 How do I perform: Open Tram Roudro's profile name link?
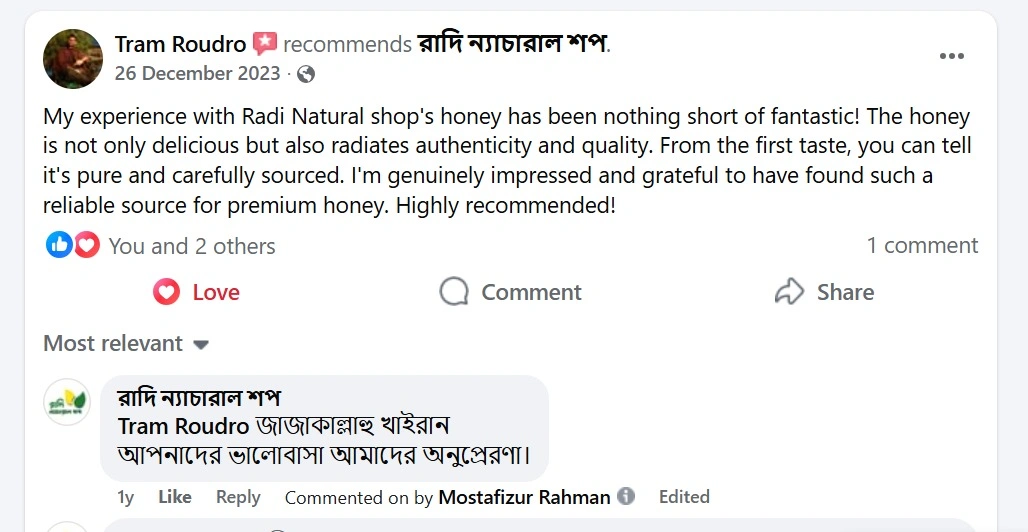(180, 44)
